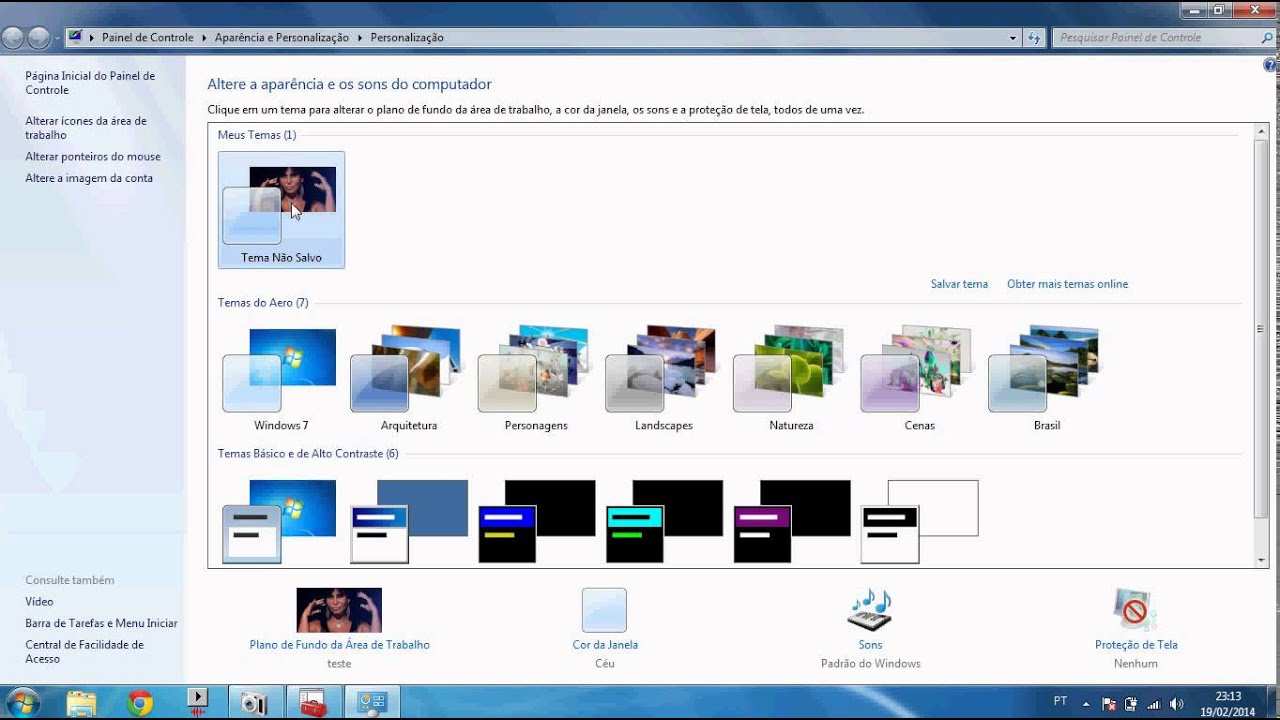Screen dimensions: 1280x720
Task: Refresh the Control Panel address bar
Action: click(1034, 38)
